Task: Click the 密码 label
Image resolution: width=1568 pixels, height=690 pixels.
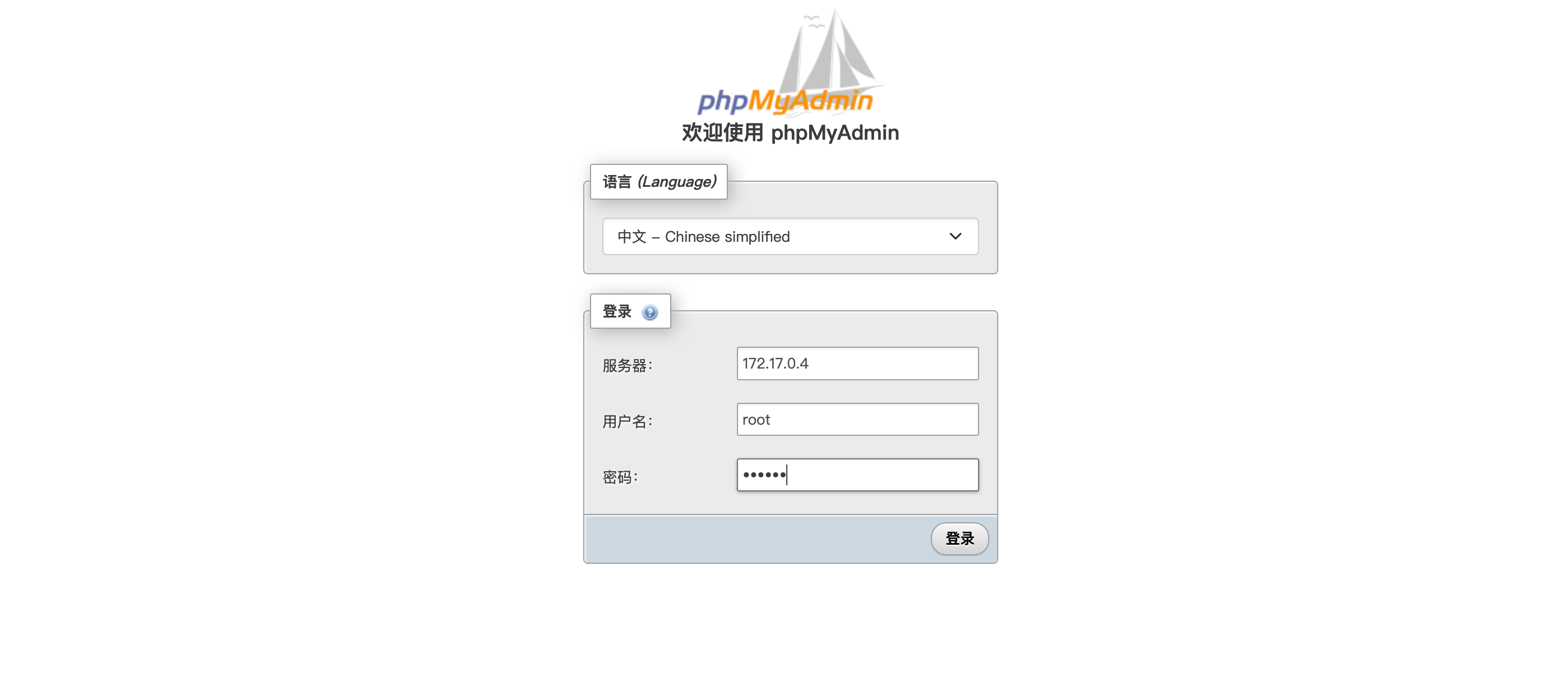Action: click(620, 477)
